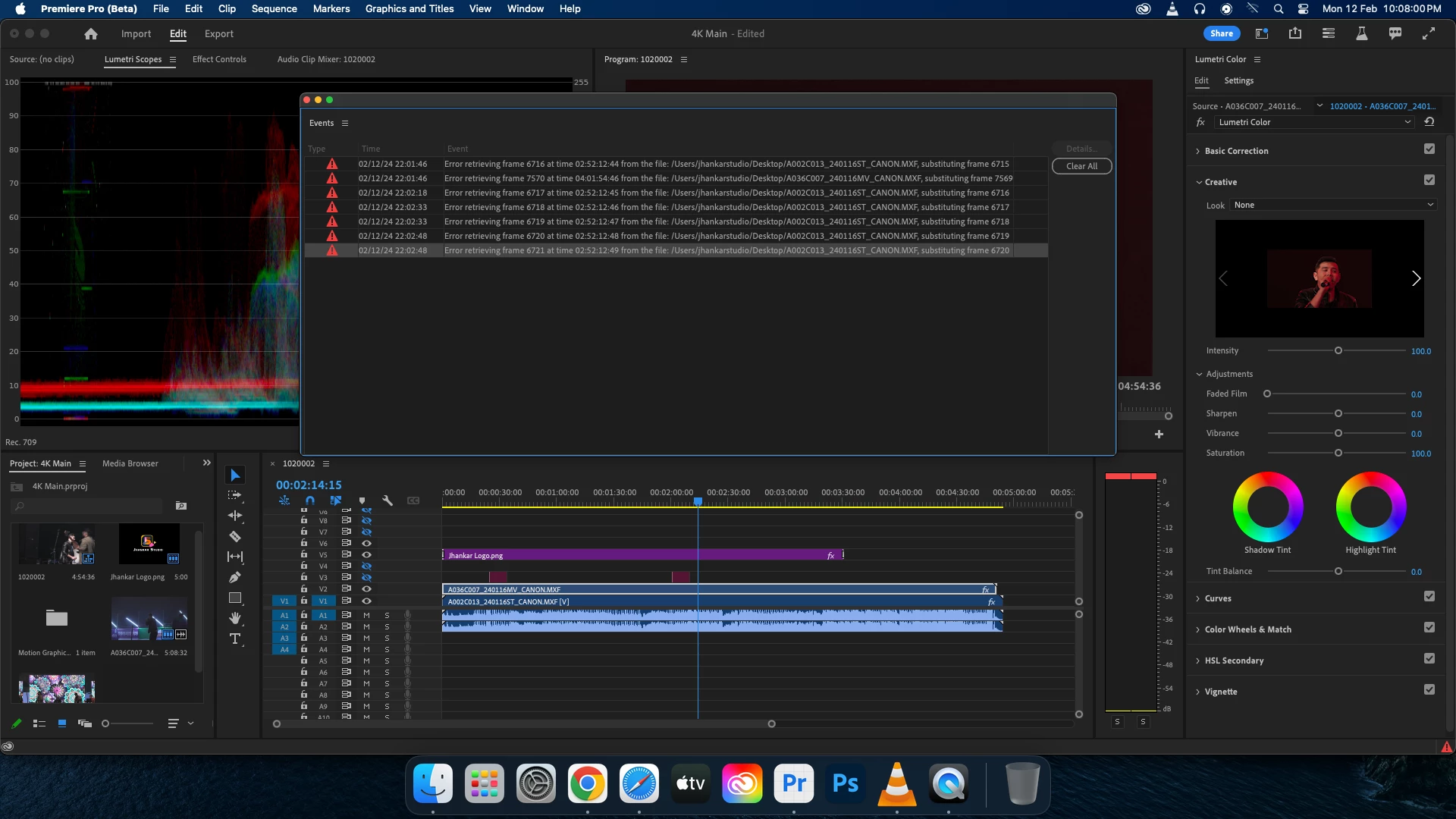The image size is (1456, 819).
Task: Expand the HSL Secondary section
Action: tap(1234, 661)
